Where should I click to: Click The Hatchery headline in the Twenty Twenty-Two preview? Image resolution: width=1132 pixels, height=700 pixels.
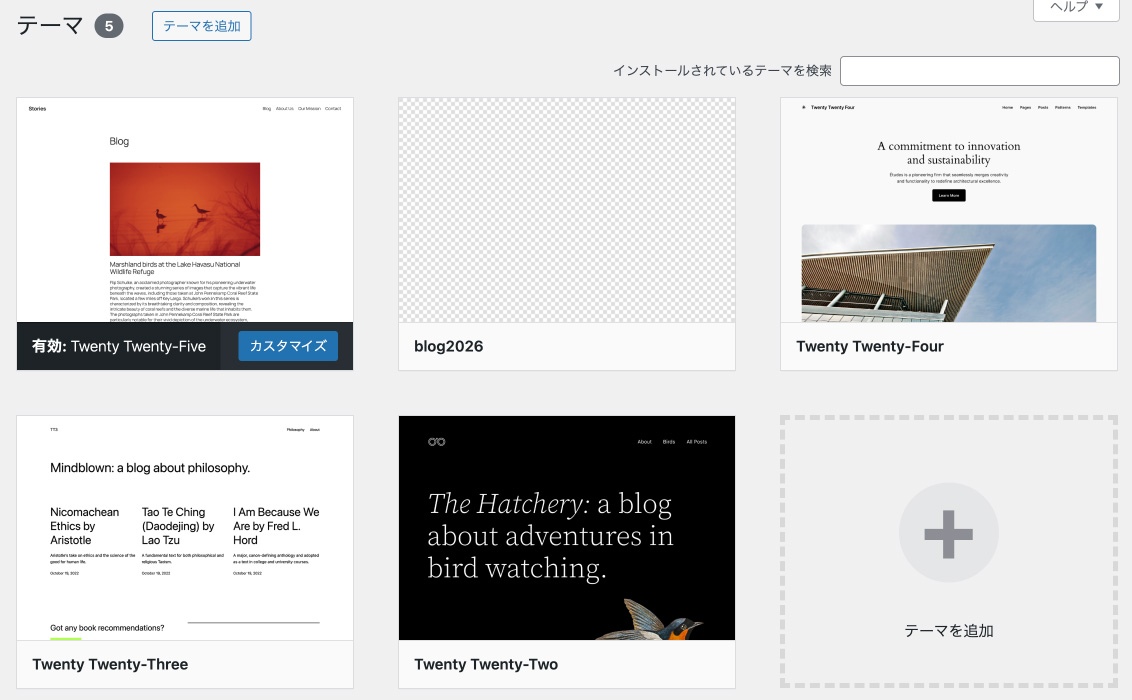point(550,535)
